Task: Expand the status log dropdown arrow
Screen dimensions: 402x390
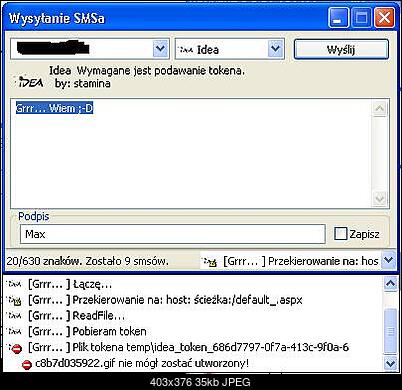Action: tap(388, 260)
